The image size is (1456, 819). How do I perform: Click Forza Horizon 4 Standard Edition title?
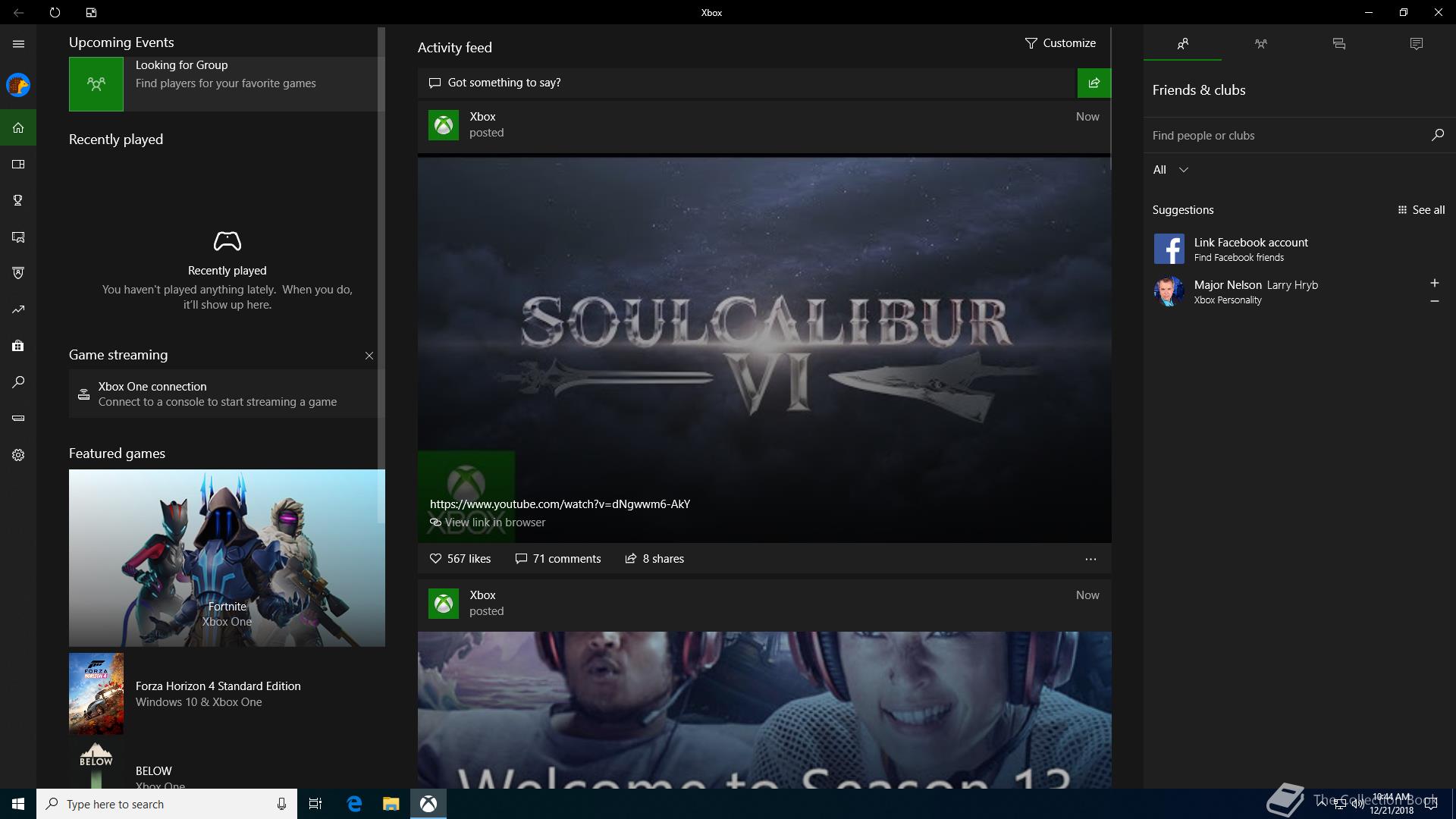coord(218,686)
